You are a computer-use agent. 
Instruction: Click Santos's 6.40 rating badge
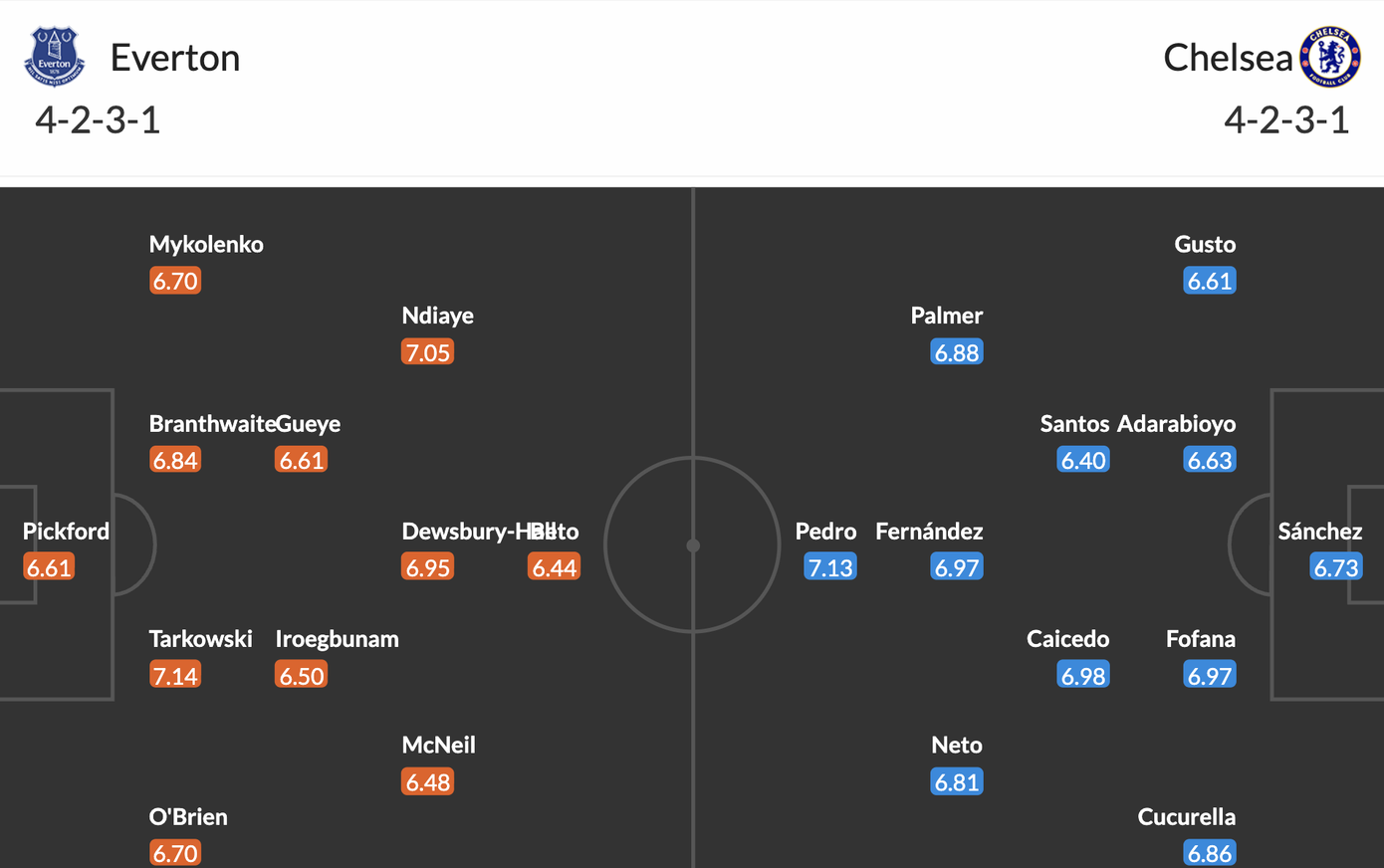[x=1082, y=460]
